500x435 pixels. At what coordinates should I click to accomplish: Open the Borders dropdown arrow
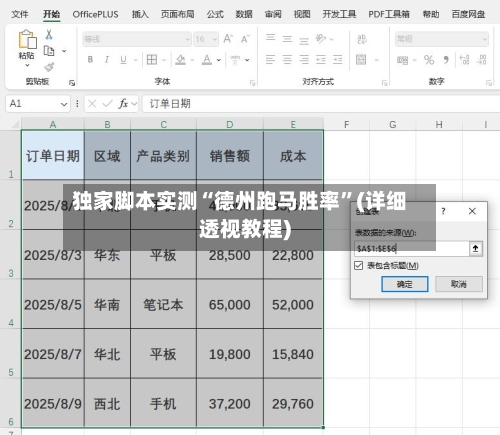pos(164,60)
